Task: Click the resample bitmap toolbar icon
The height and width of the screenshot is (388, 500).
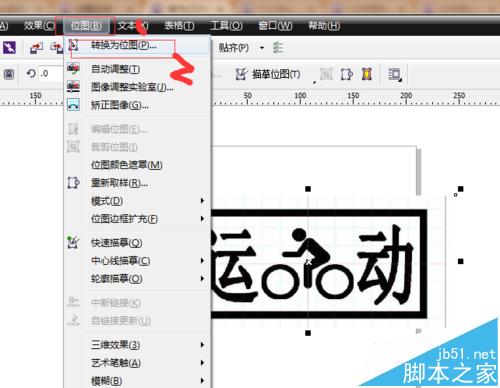Action: point(347,74)
